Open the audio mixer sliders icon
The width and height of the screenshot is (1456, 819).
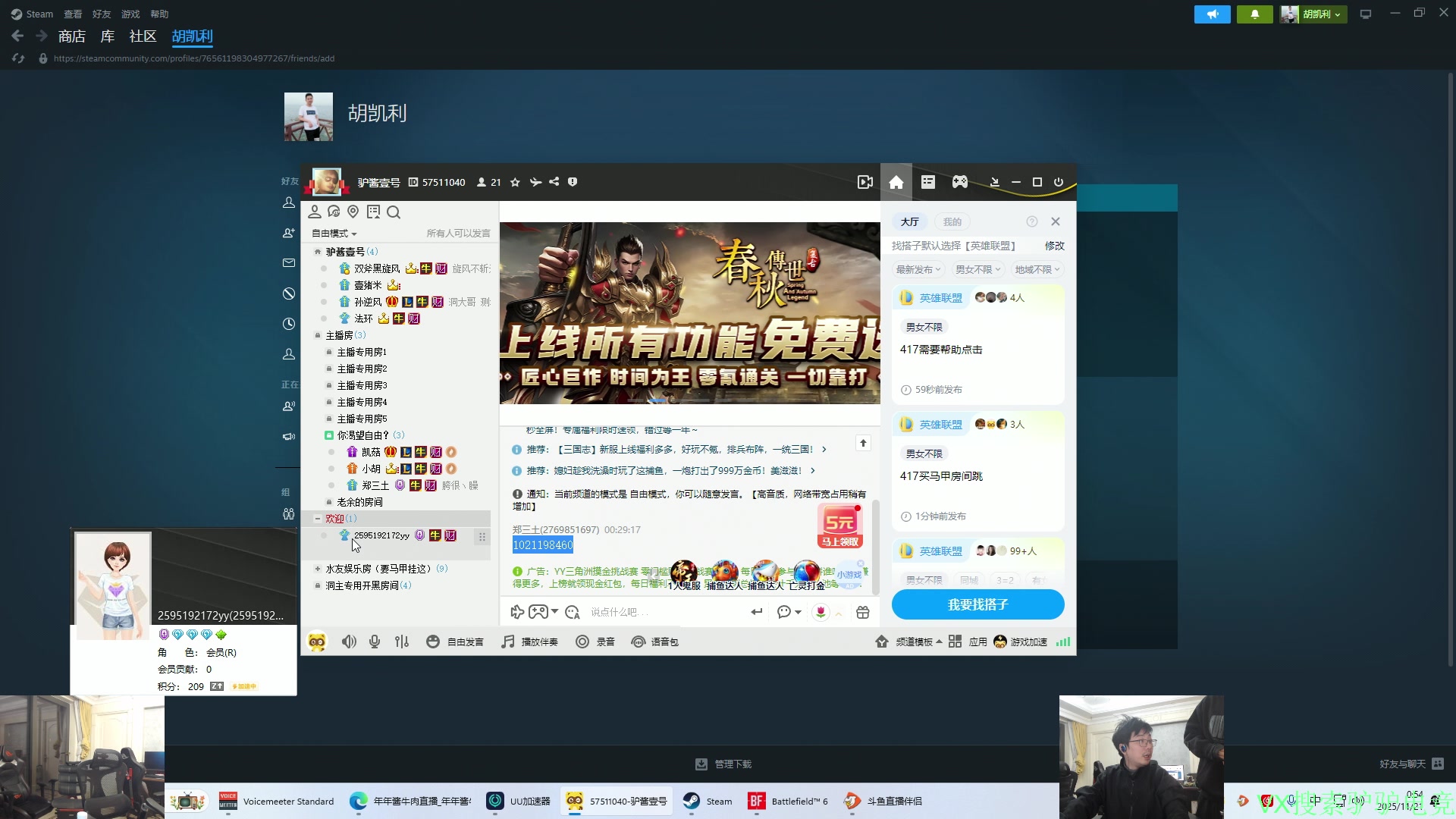pyautogui.click(x=402, y=642)
